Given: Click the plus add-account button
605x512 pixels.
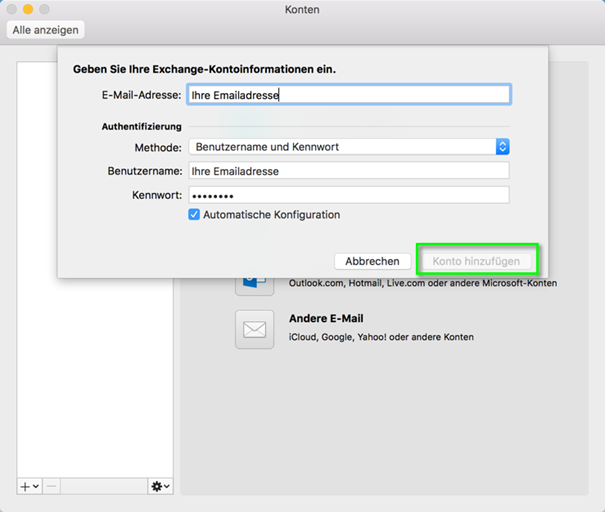Looking at the screenshot, I should click(x=29, y=486).
